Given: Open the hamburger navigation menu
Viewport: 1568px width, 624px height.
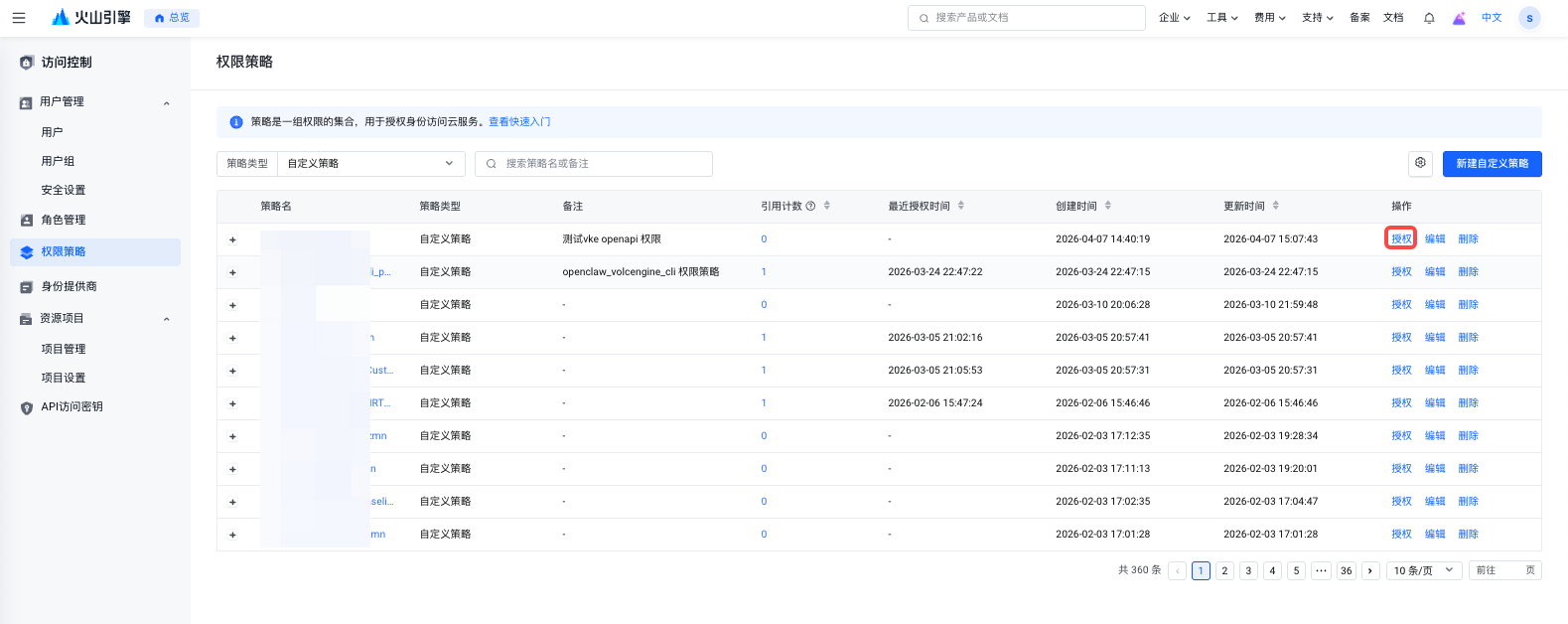Looking at the screenshot, I should click(x=19, y=18).
